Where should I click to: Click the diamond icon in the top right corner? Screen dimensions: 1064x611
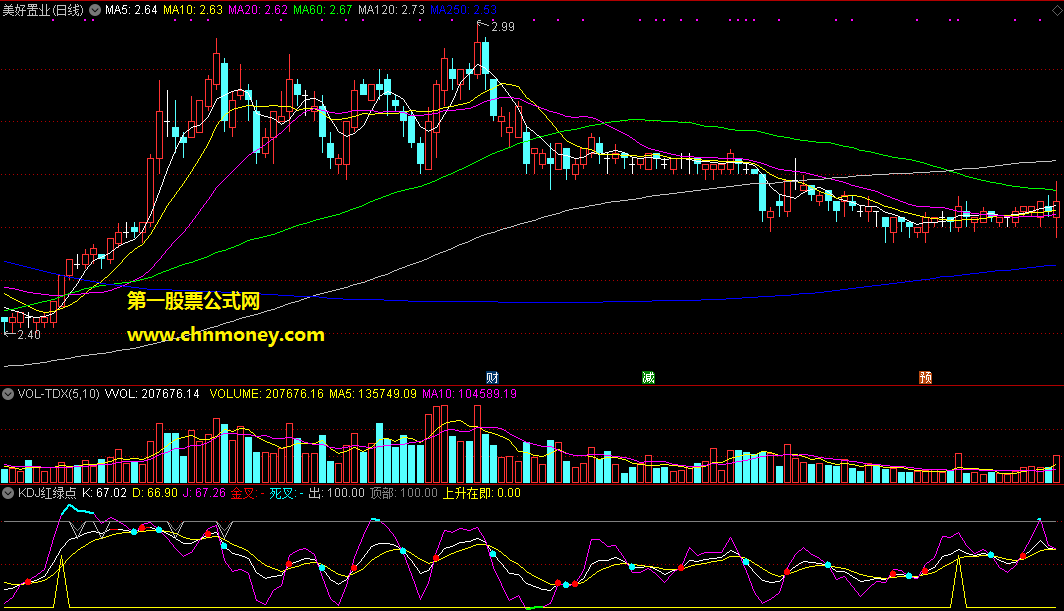[1057, 10]
